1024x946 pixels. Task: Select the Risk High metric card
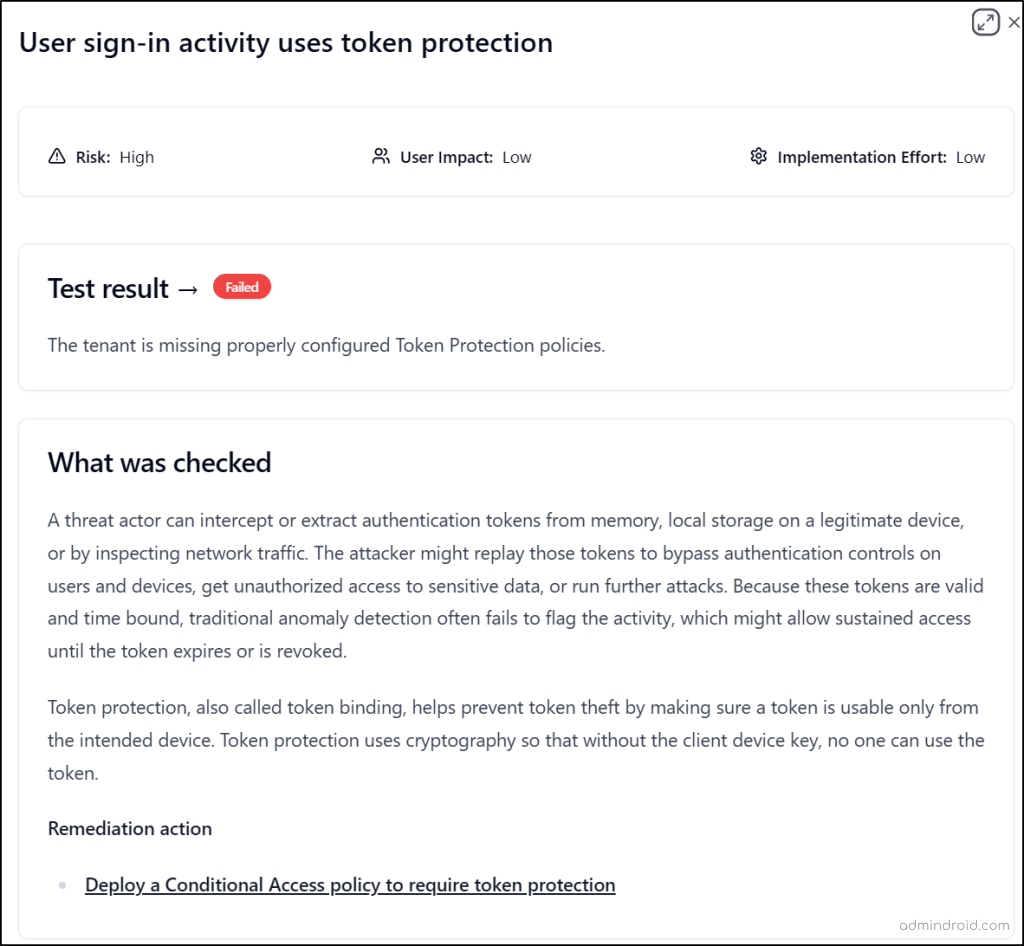(100, 156)
